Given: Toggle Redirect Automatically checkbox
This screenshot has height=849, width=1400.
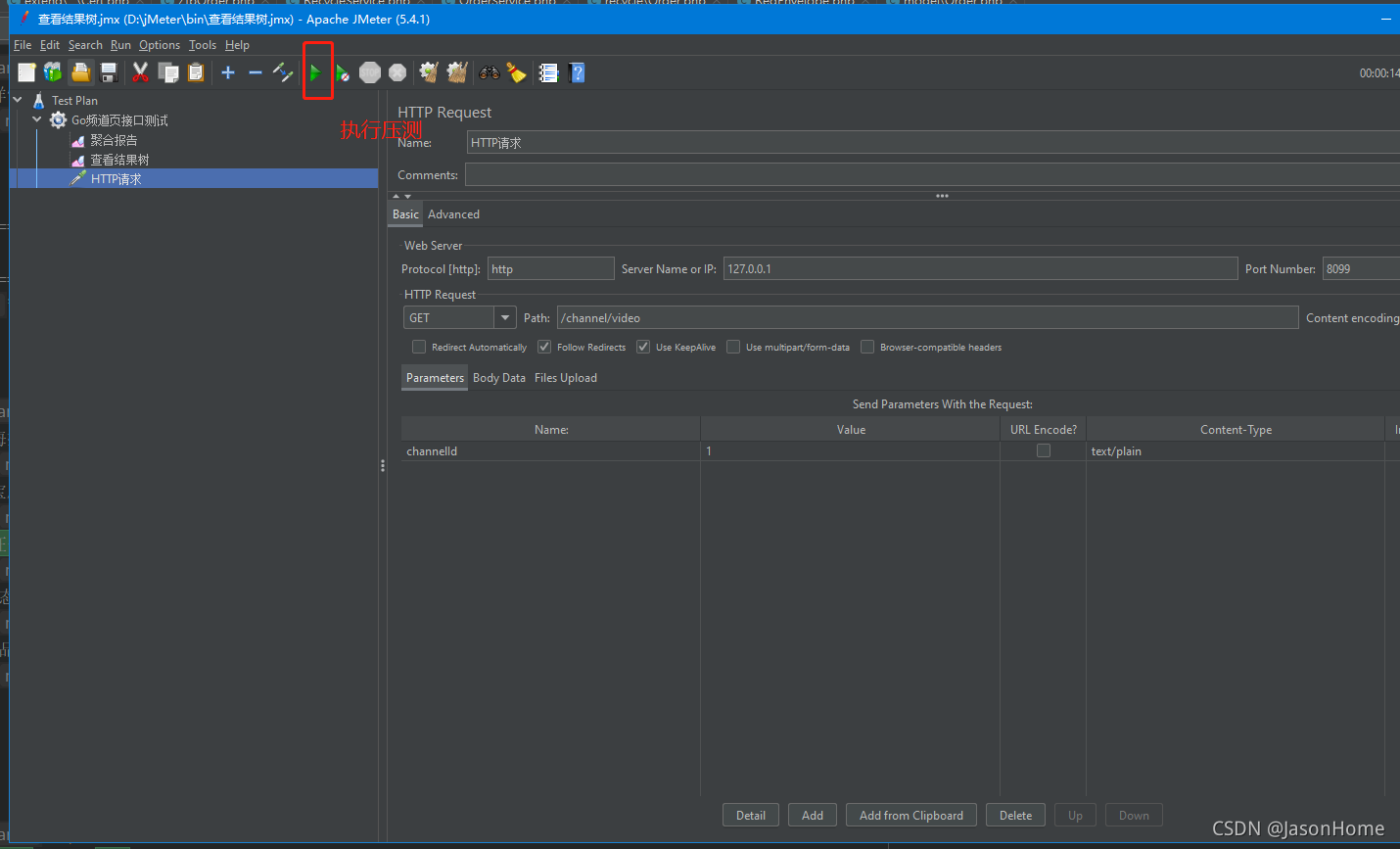Looking at the screenshot, I should pyautogui.click(x=419, y=347).
